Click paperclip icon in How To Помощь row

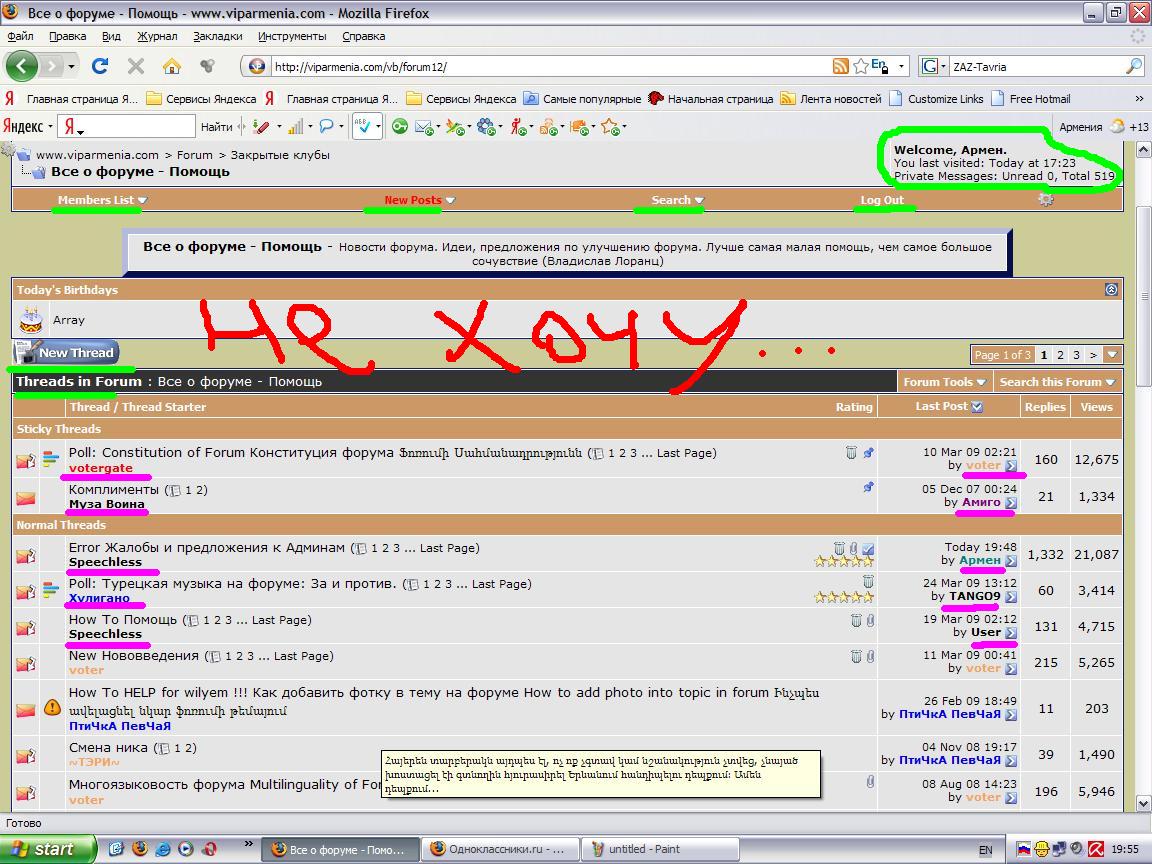pos(870,620)
